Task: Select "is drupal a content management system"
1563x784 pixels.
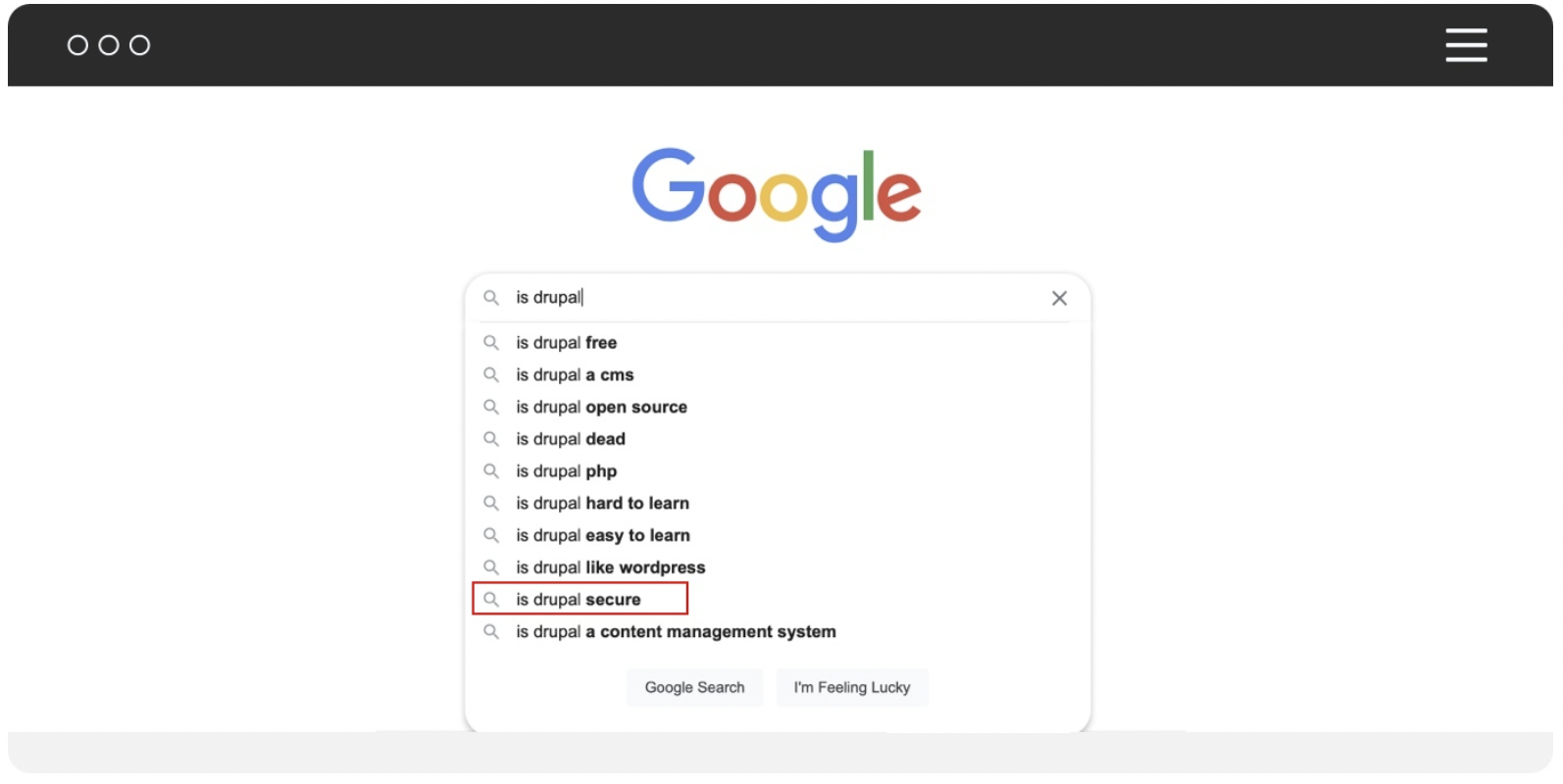Action: [676, 632]
